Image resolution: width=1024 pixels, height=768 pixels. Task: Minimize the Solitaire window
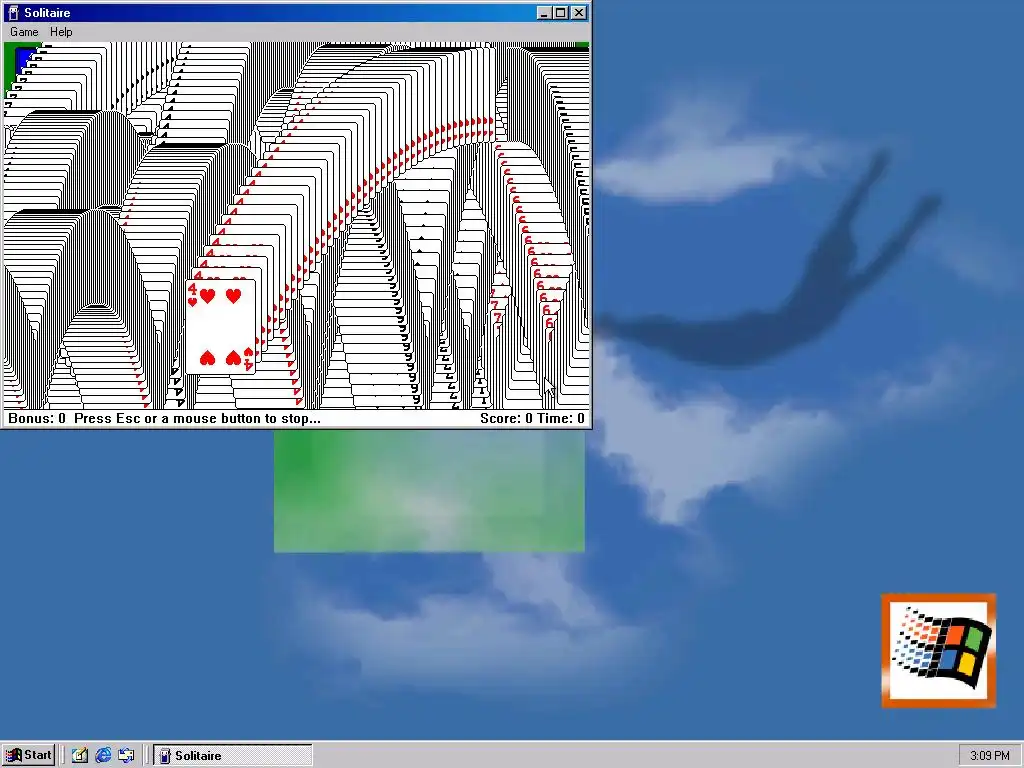pos(544,12)
